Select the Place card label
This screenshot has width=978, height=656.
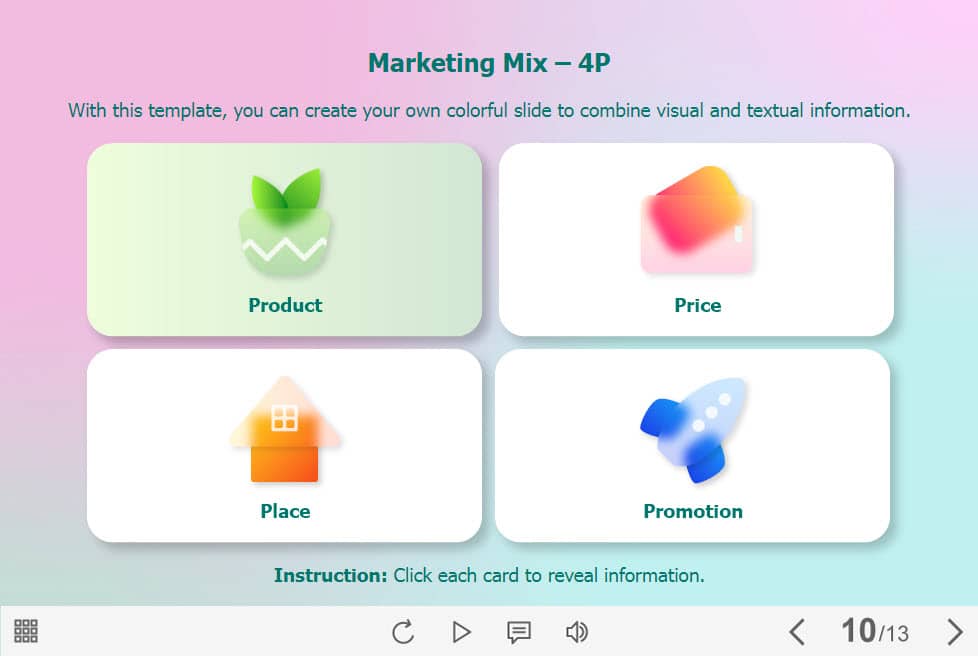pyautogui.click(x=285, y=511)
